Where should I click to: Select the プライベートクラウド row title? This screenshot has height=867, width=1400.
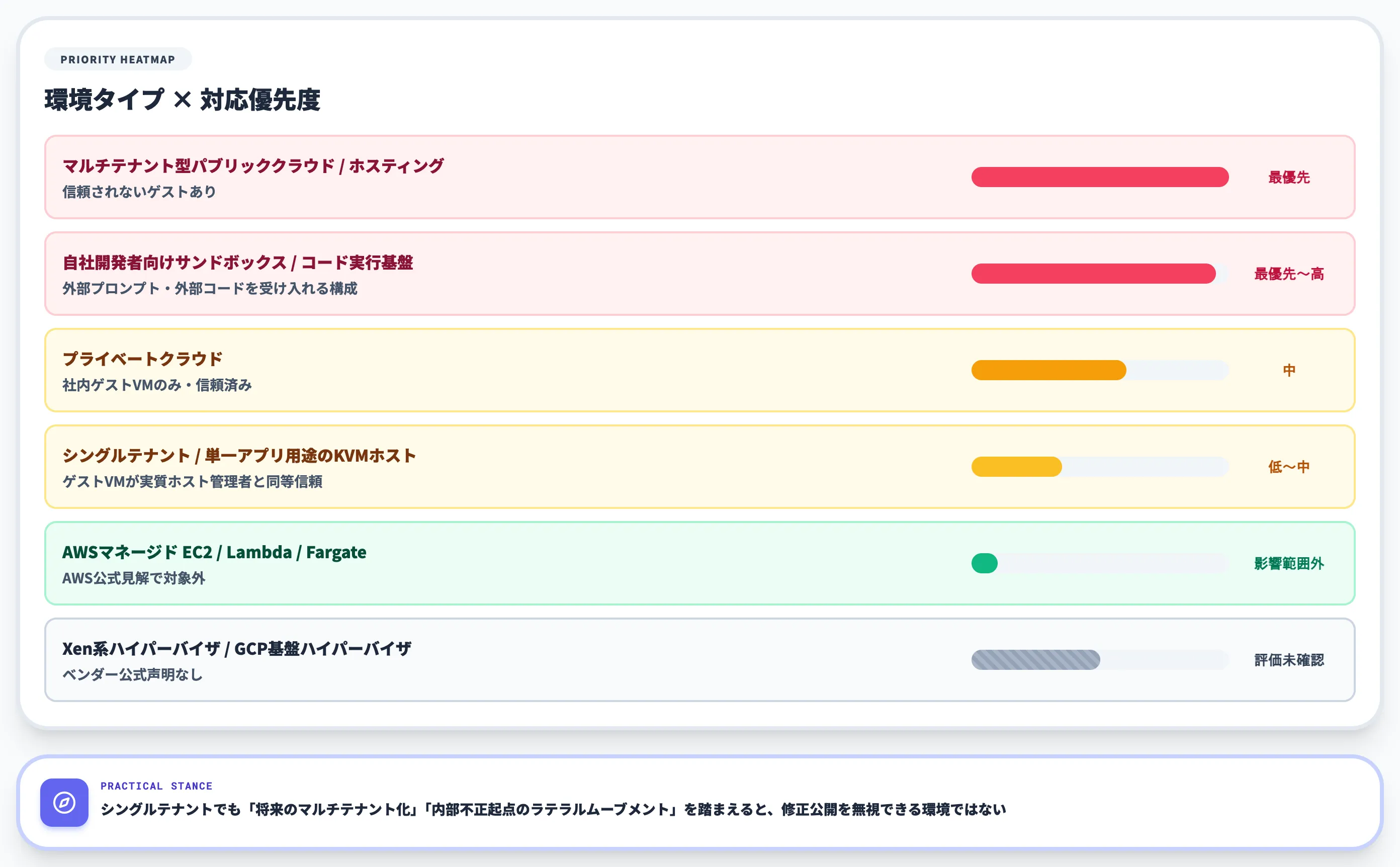pos(142,359)
